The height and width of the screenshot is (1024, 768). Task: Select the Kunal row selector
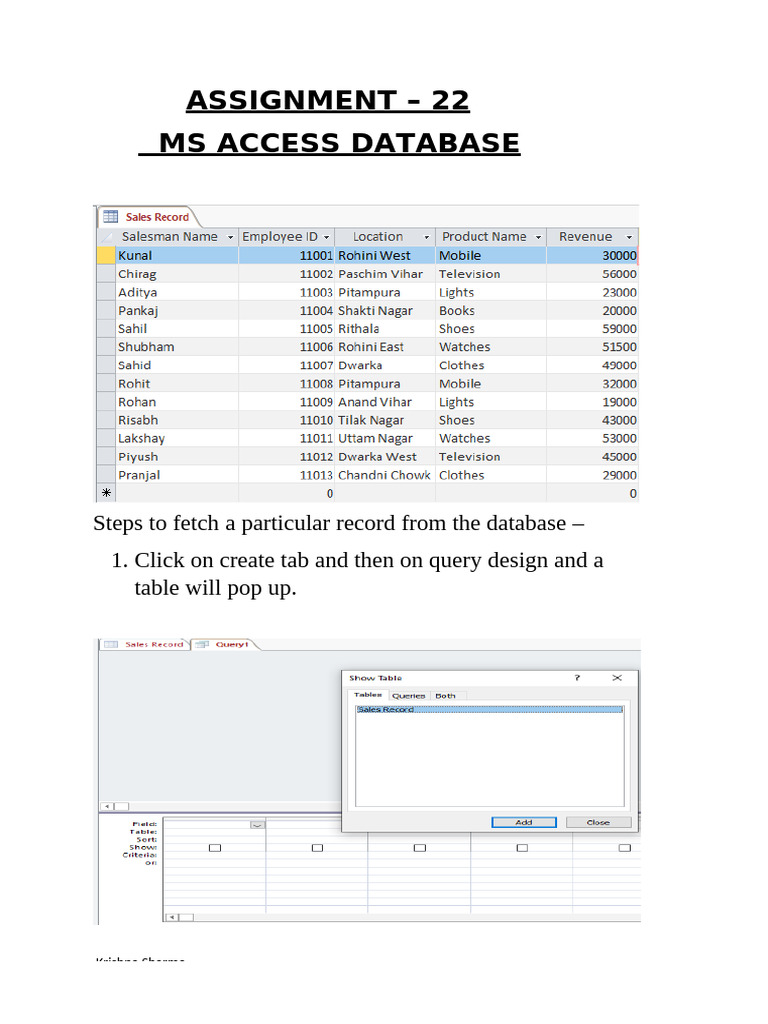106,255
